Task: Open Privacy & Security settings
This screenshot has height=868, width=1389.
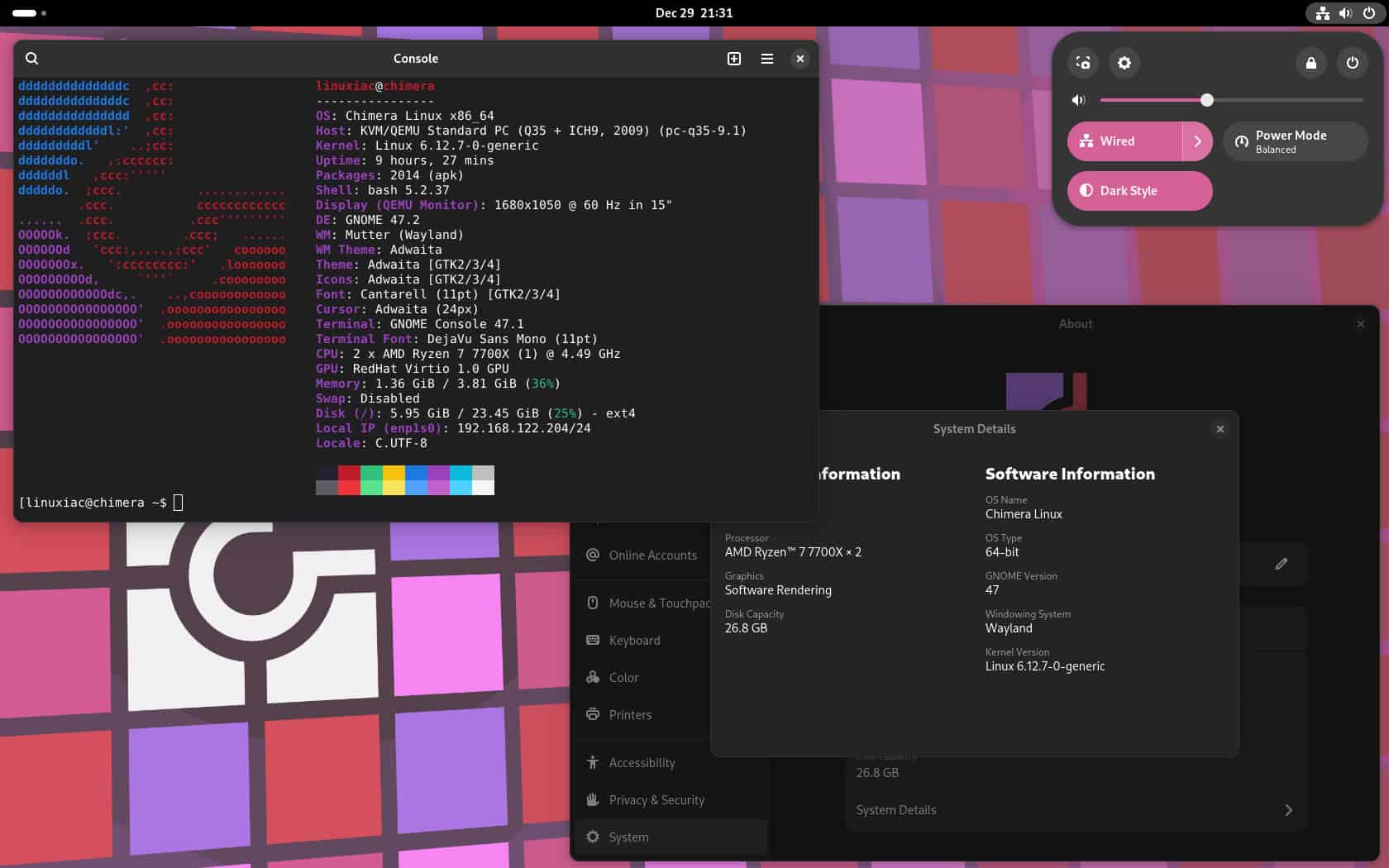Action: click(656, 799)
